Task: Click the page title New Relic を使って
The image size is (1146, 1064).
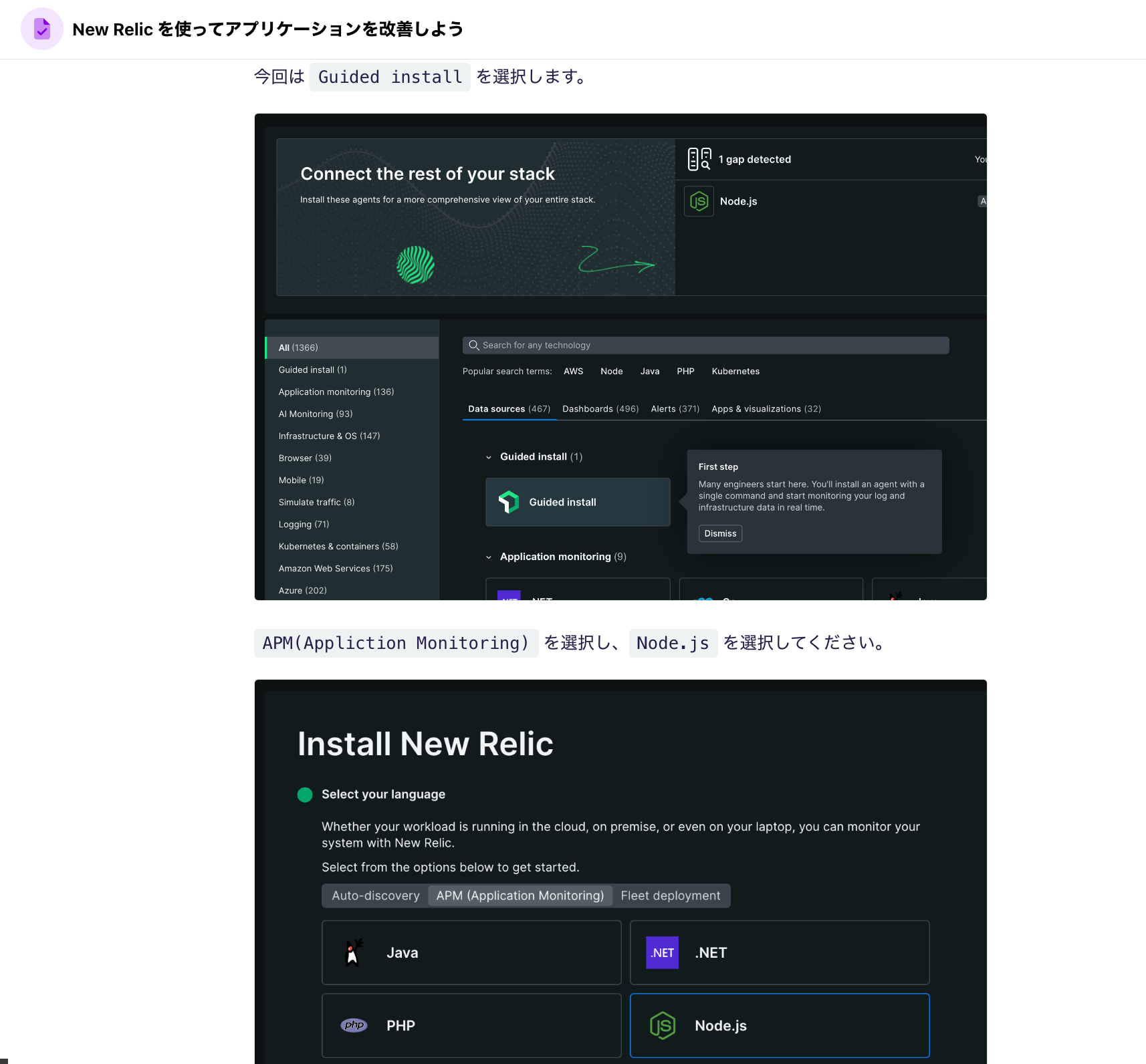Action: coord(268,29)
